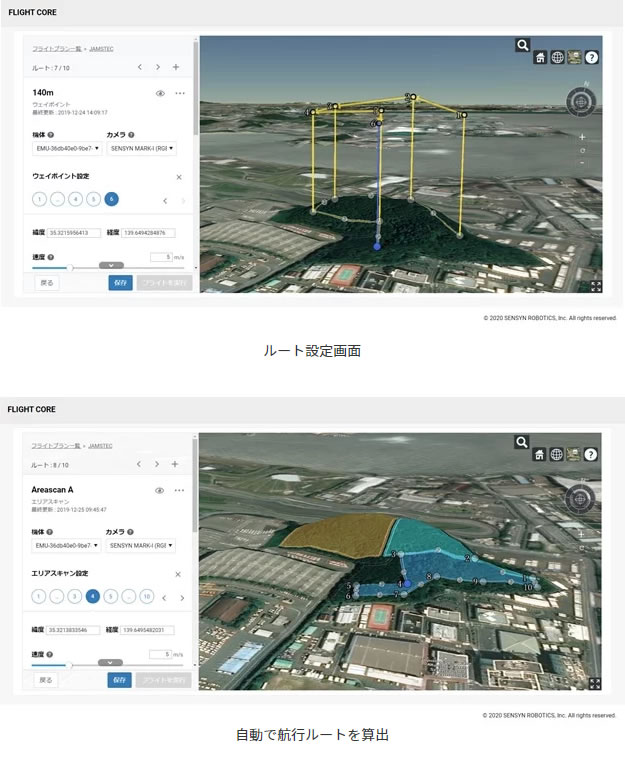Screen dimensions: 625x759
Task: Show next points in エリアスキャン設定
Action: pyautogui.click(x=182, y=598)
